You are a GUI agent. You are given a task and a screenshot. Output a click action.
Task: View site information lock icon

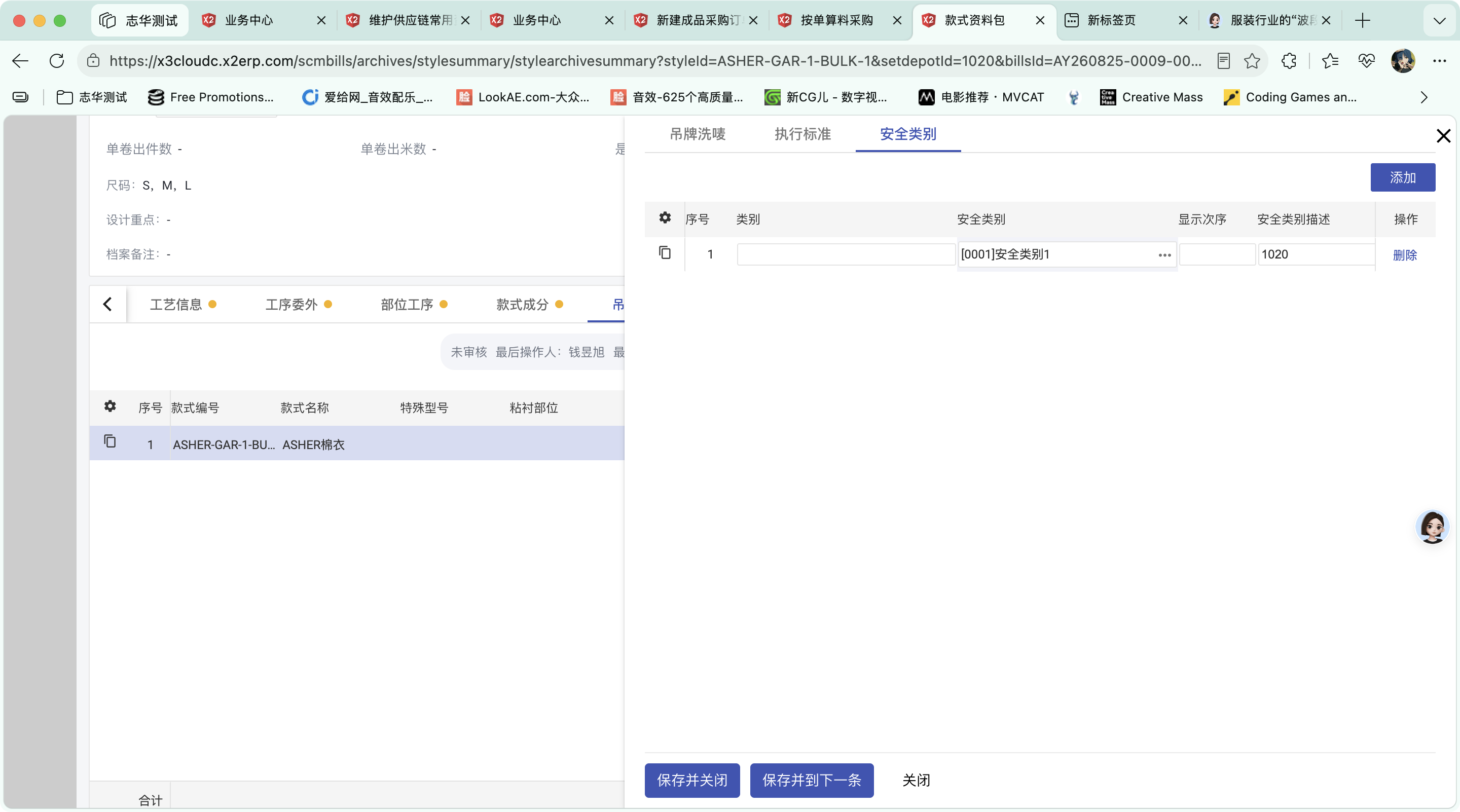pos(93,61)
